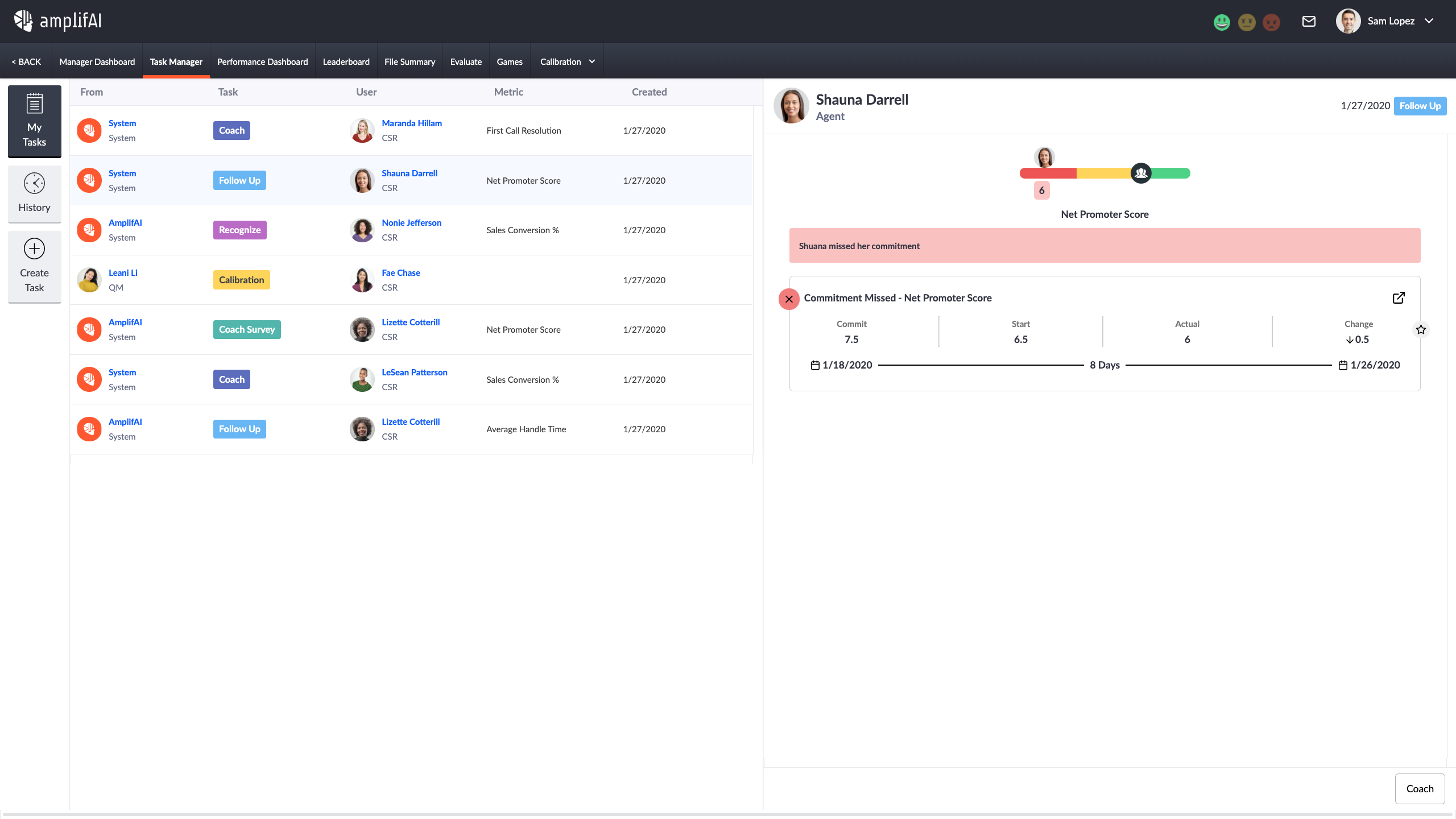Click the Create Task plus icon
This screenshot has width=1456, height=819.
pos(34,249)
